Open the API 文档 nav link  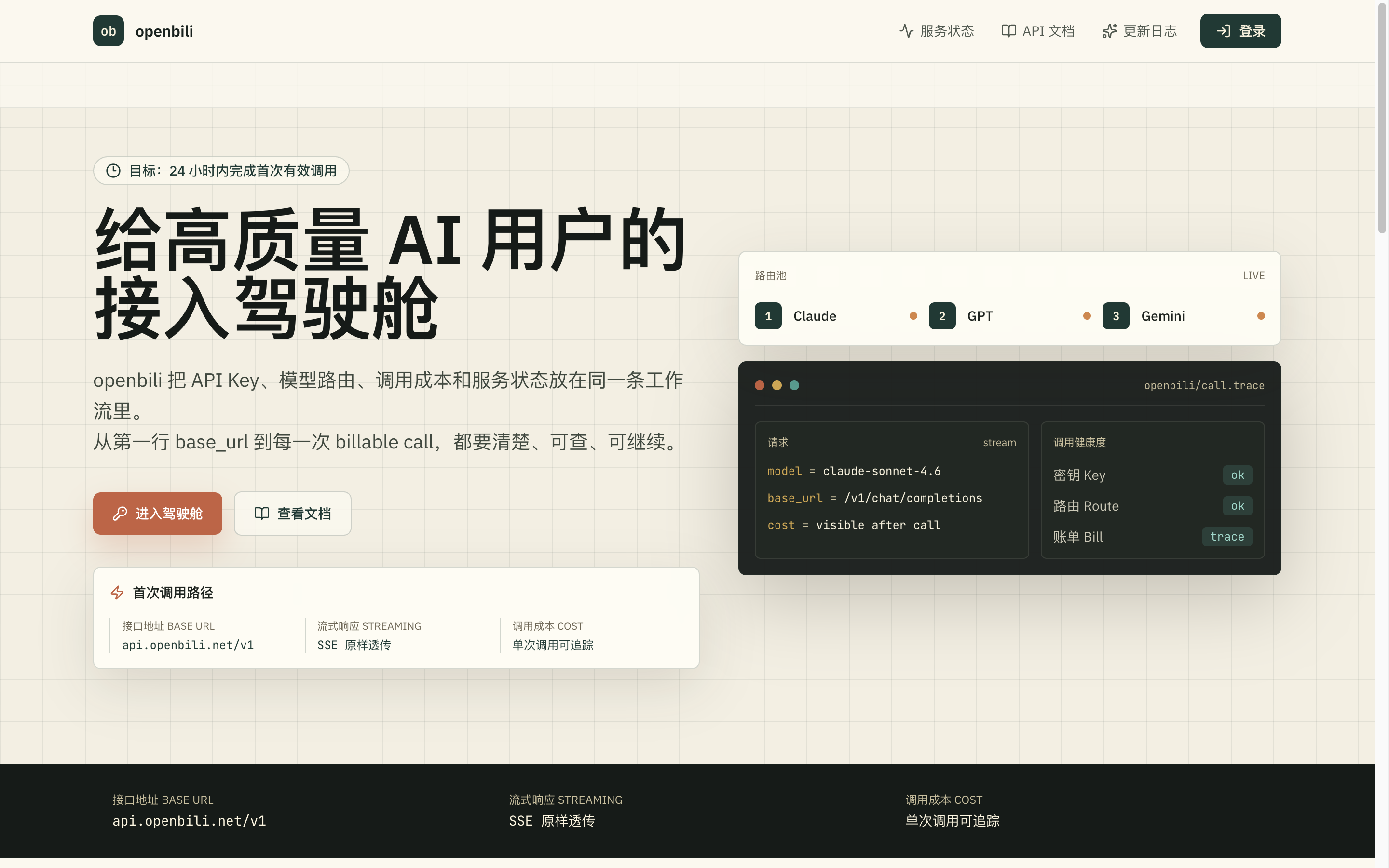[x=1038, y=31]
